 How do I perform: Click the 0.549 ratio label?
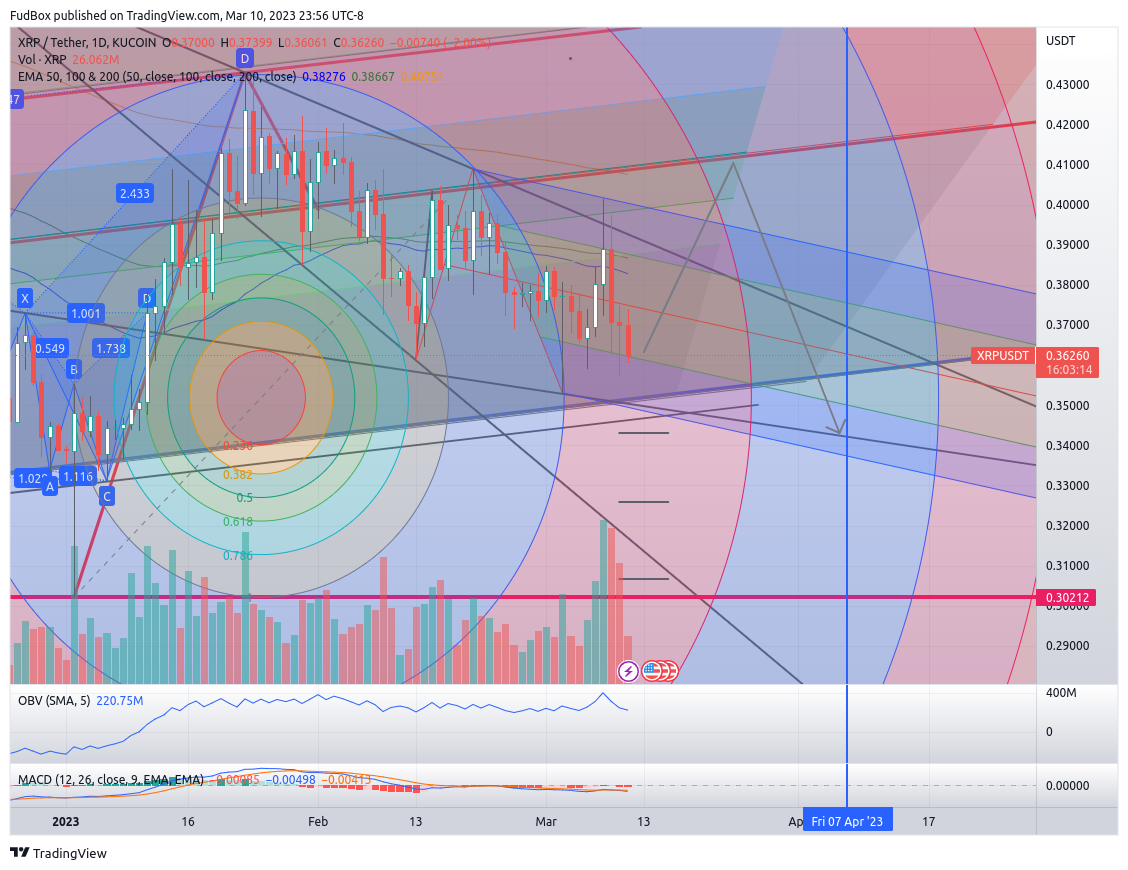click(x=50, y=348)
